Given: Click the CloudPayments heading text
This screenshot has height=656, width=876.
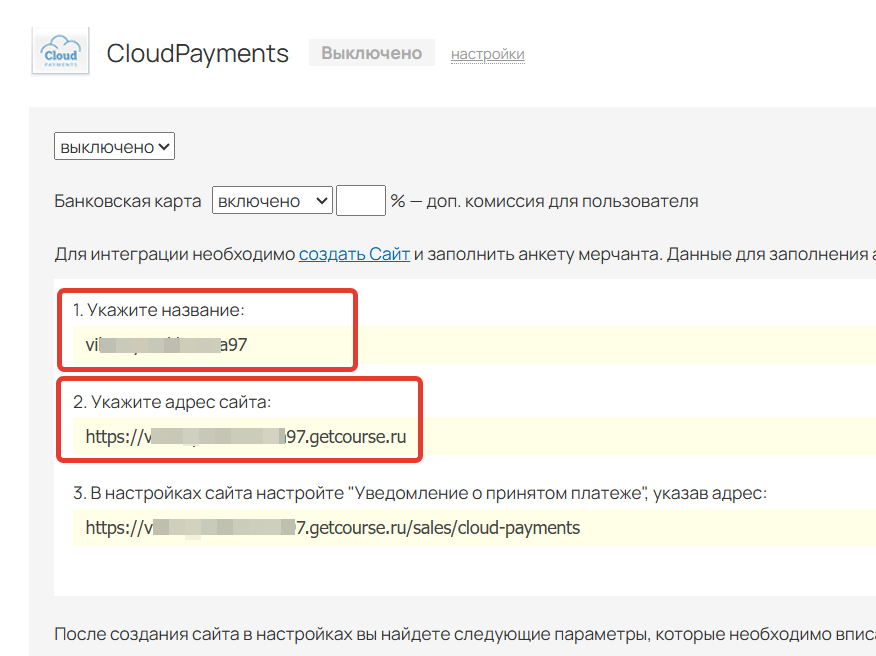Looking at the screenshot, I should [197, 54].
